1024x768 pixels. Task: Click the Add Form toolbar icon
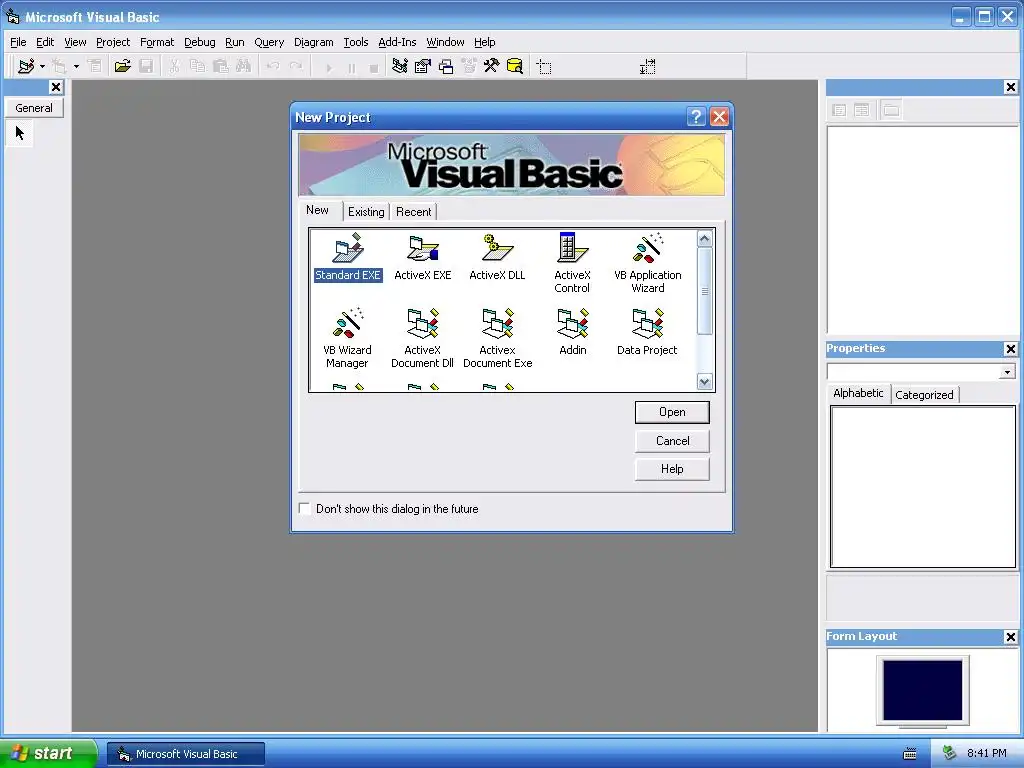[59, 66]
